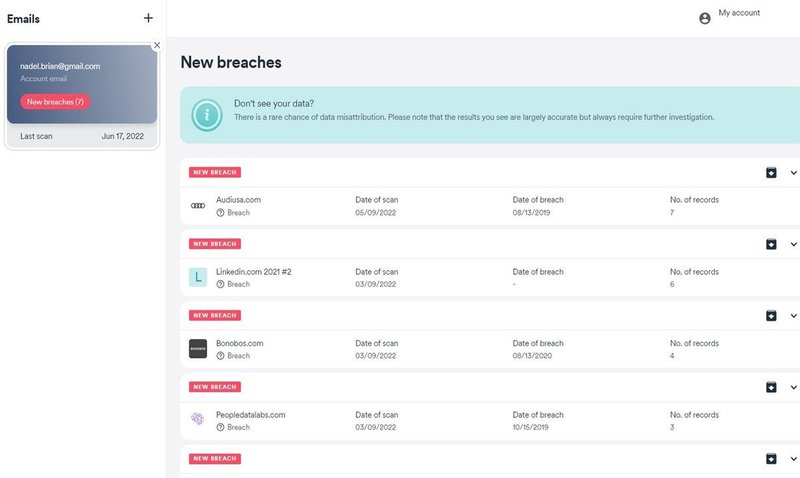The image size is (800, 478).
Task: Click the Bonobos logo icon
Action: pyautogui.click(x=198, y=348)
